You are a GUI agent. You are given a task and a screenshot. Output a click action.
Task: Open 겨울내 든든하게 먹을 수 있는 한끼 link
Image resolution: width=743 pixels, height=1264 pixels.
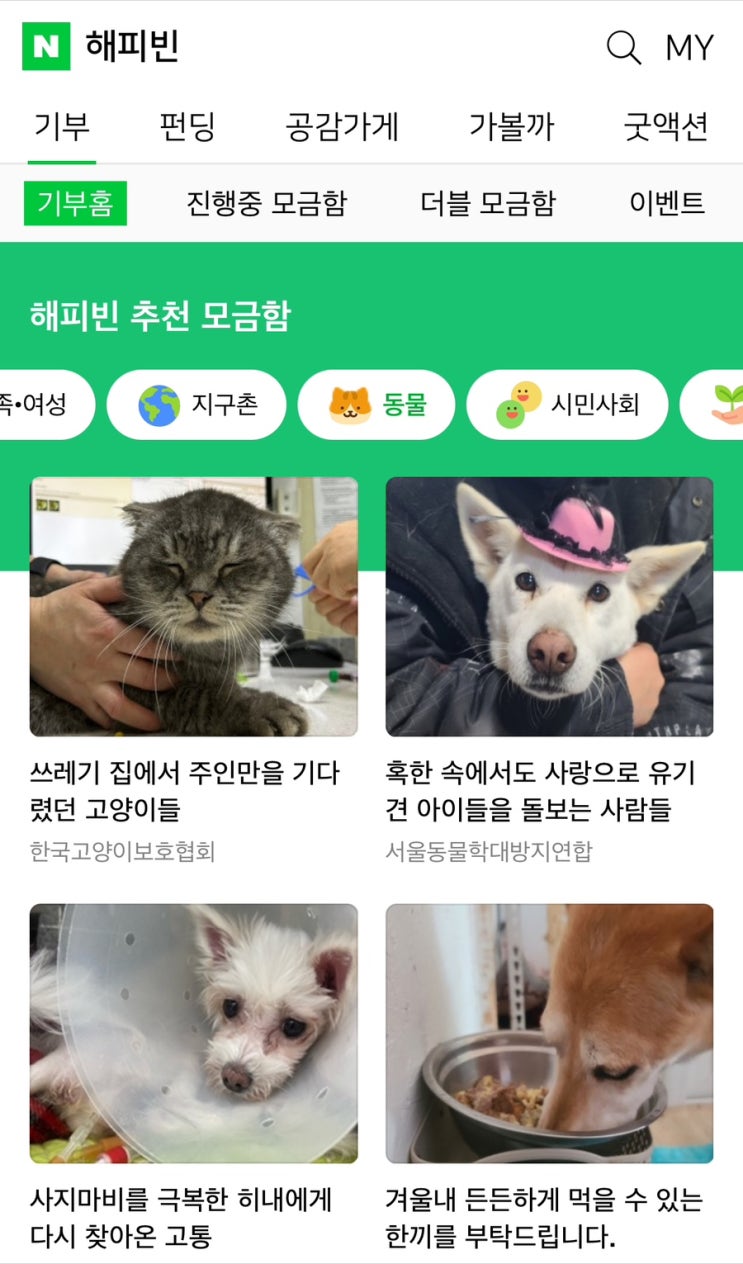point(544,1217)
